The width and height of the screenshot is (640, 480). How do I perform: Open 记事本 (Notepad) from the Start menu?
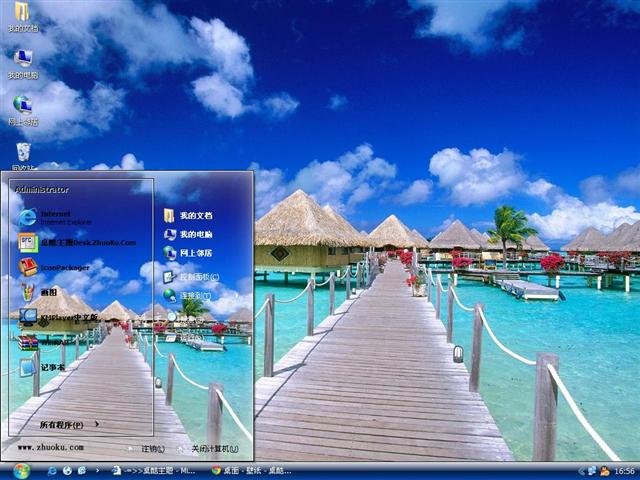42,367
